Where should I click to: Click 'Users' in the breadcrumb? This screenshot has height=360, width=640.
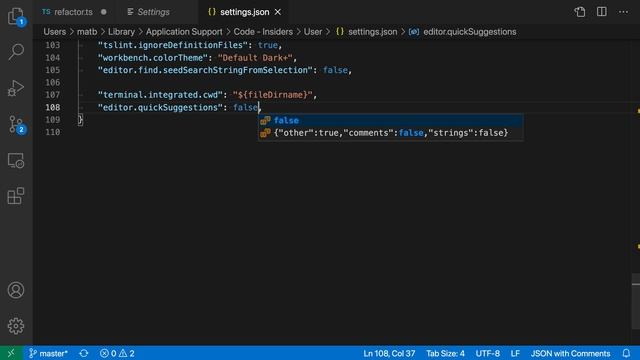tap(55, 32)
